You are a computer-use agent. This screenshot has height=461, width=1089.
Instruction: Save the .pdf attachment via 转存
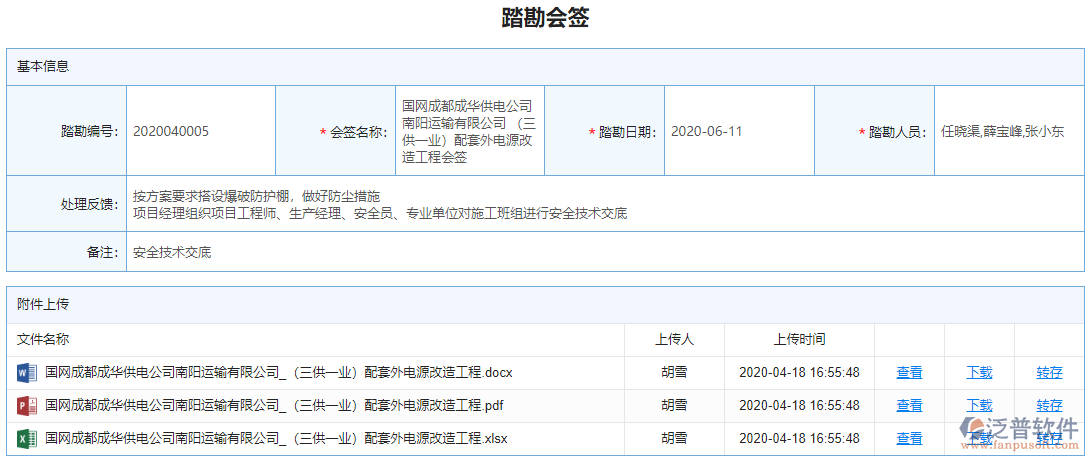[x=1049, y=405]
